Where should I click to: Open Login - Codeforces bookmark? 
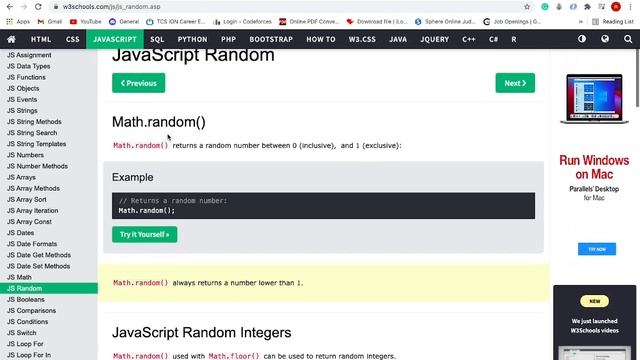pyautogui.click(x=242, y=22)
